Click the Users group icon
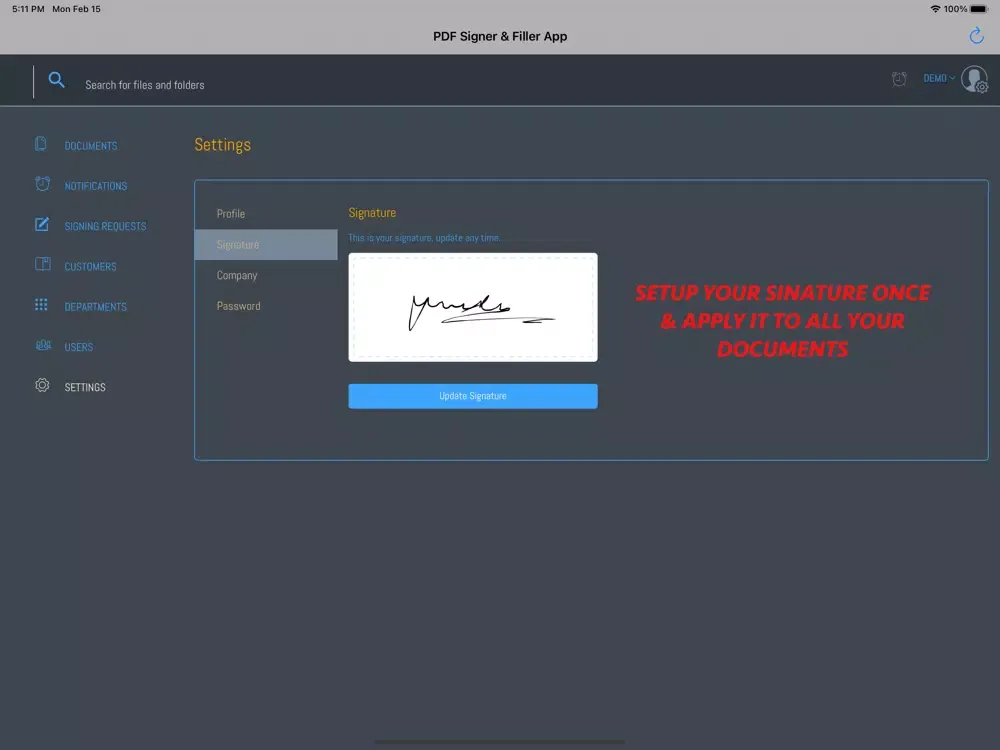This screenshot has height=750, width=1000. pyautogui.click(x=43, y=345)
